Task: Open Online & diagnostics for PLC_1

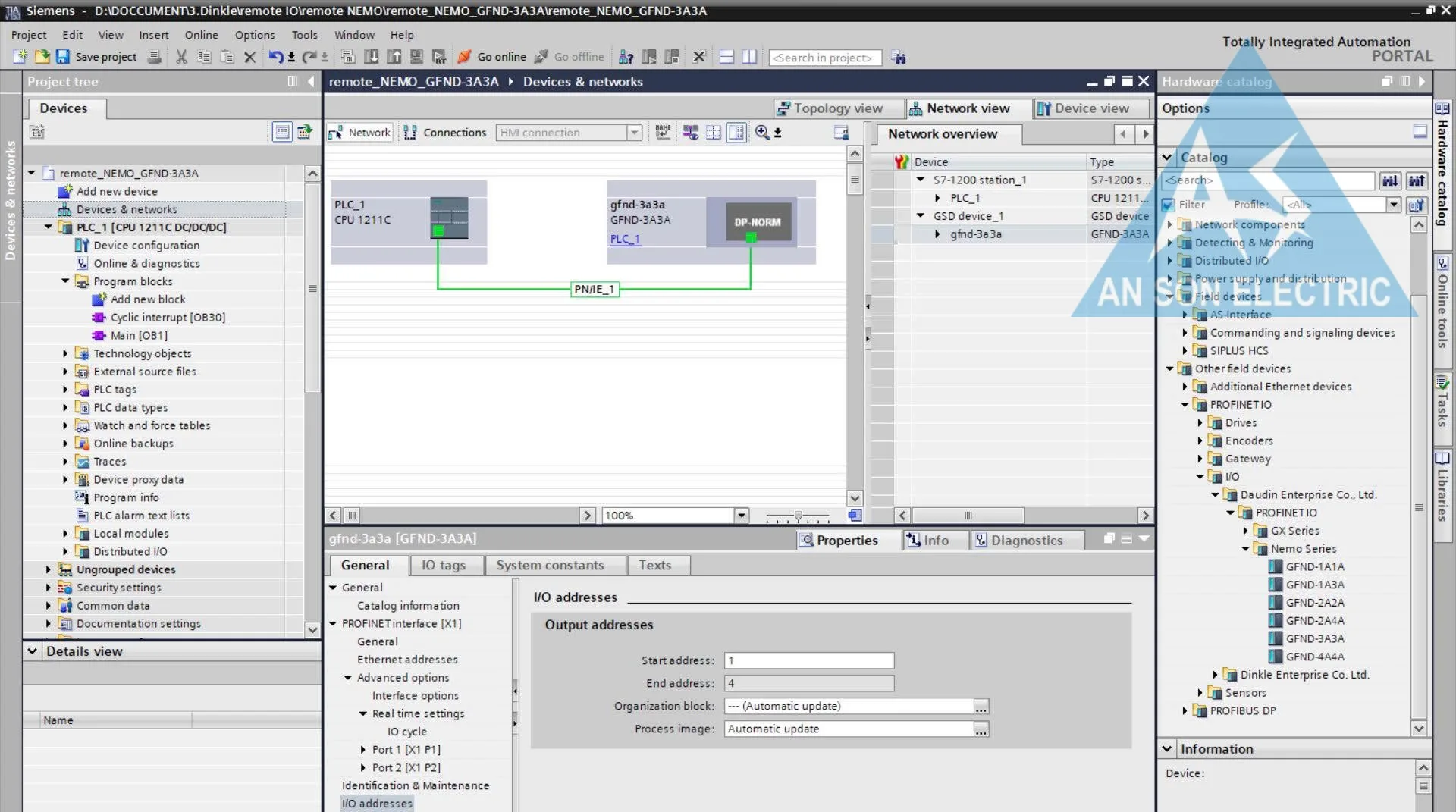Action: coord(146,263)
